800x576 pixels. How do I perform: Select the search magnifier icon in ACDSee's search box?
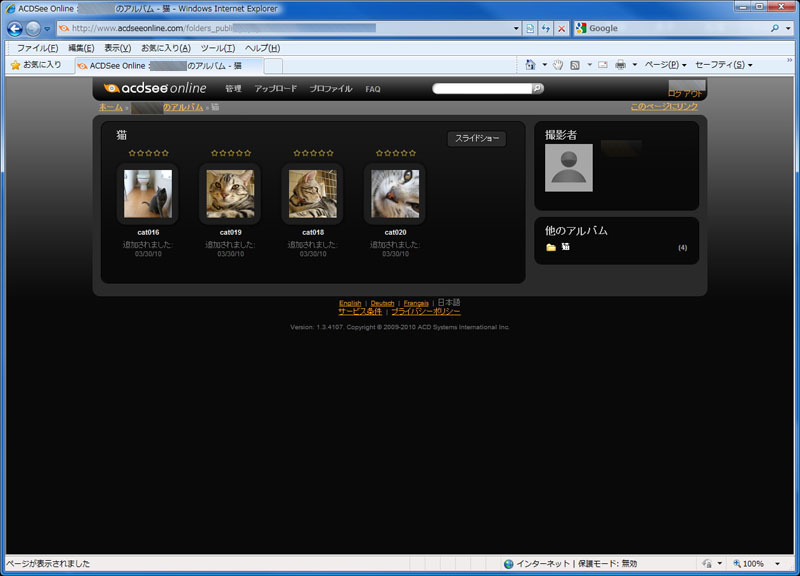(537, 88)
